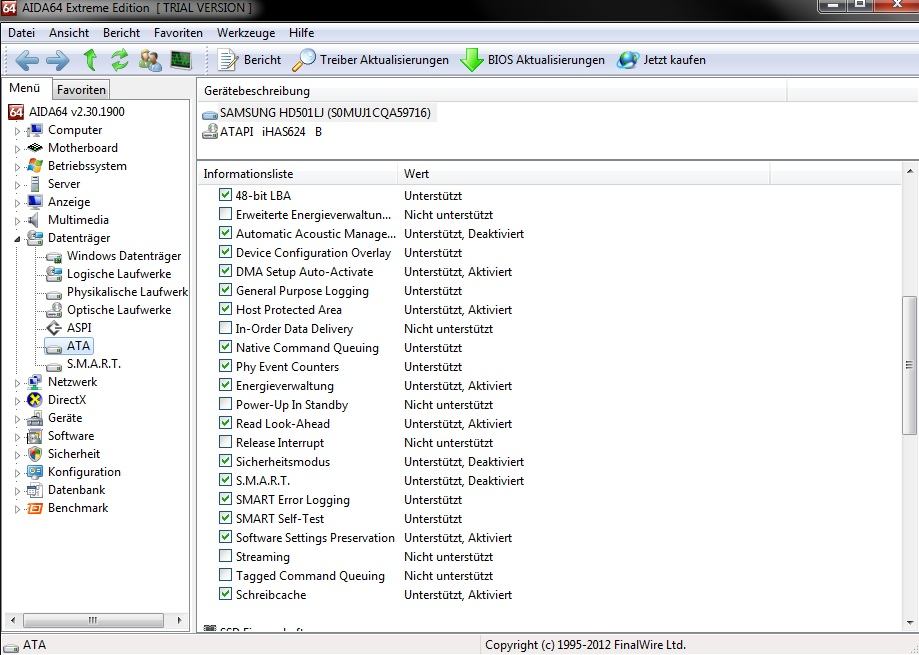Viewport: 919px width, 655px height.
Task: Click the Benchmark orange icon
Action: tap(35, 508)
